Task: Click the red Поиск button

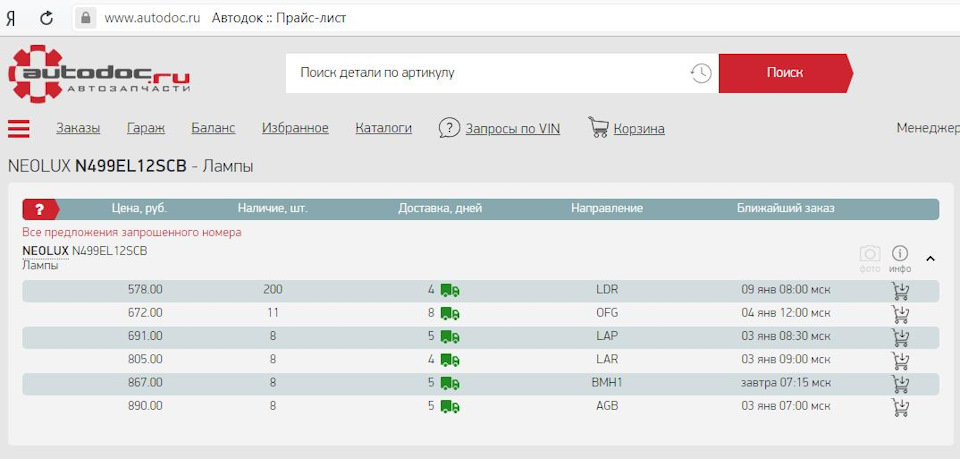Action: click(x=786, y=73)
